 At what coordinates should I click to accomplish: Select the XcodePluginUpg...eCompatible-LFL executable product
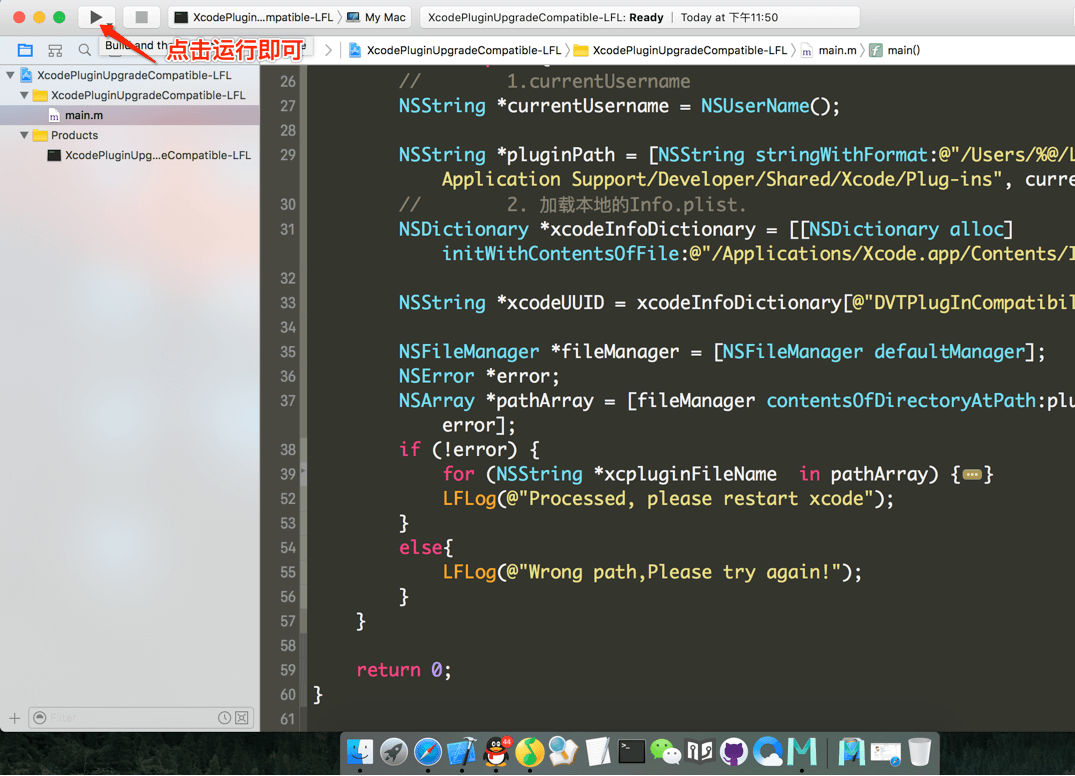[x=130, y=155]
